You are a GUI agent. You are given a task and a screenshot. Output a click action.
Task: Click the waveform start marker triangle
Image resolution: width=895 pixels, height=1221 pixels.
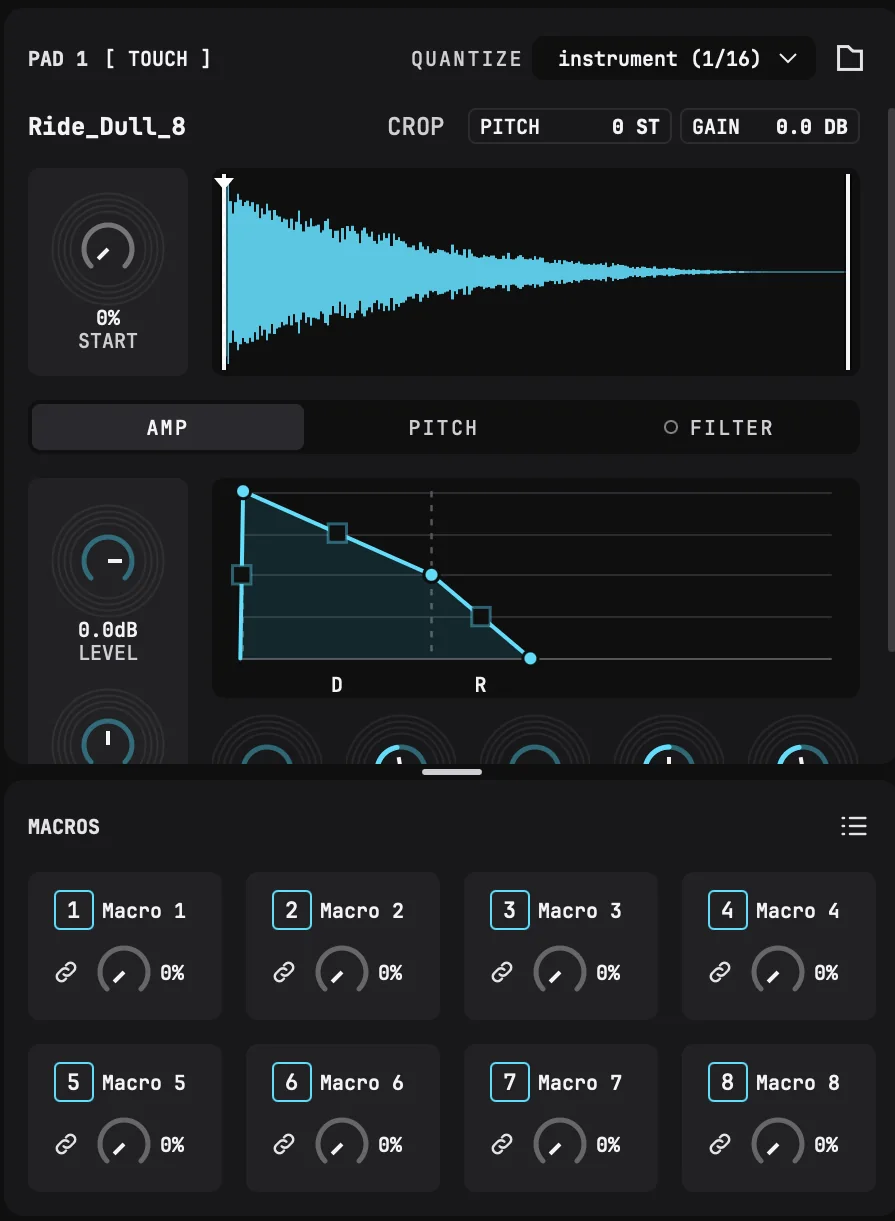224,182
